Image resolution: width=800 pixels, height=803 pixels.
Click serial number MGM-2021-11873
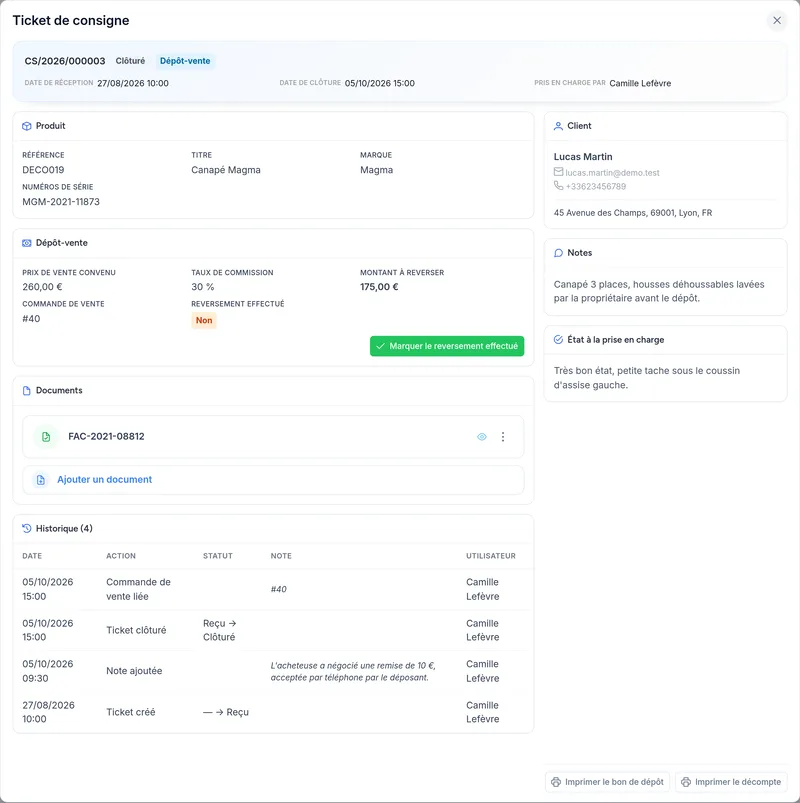(x=61, y=202)
